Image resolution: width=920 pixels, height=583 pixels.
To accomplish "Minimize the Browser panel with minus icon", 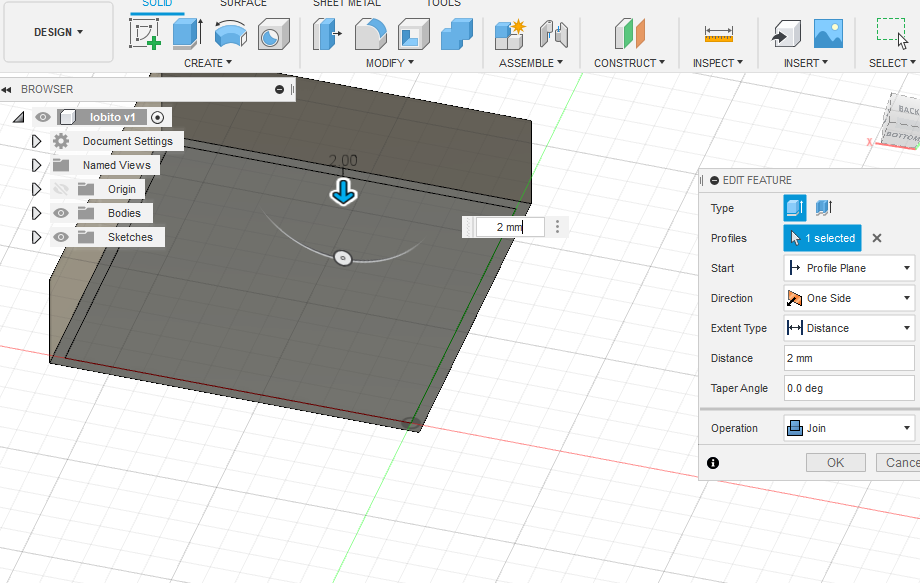I will click(279, 89).
